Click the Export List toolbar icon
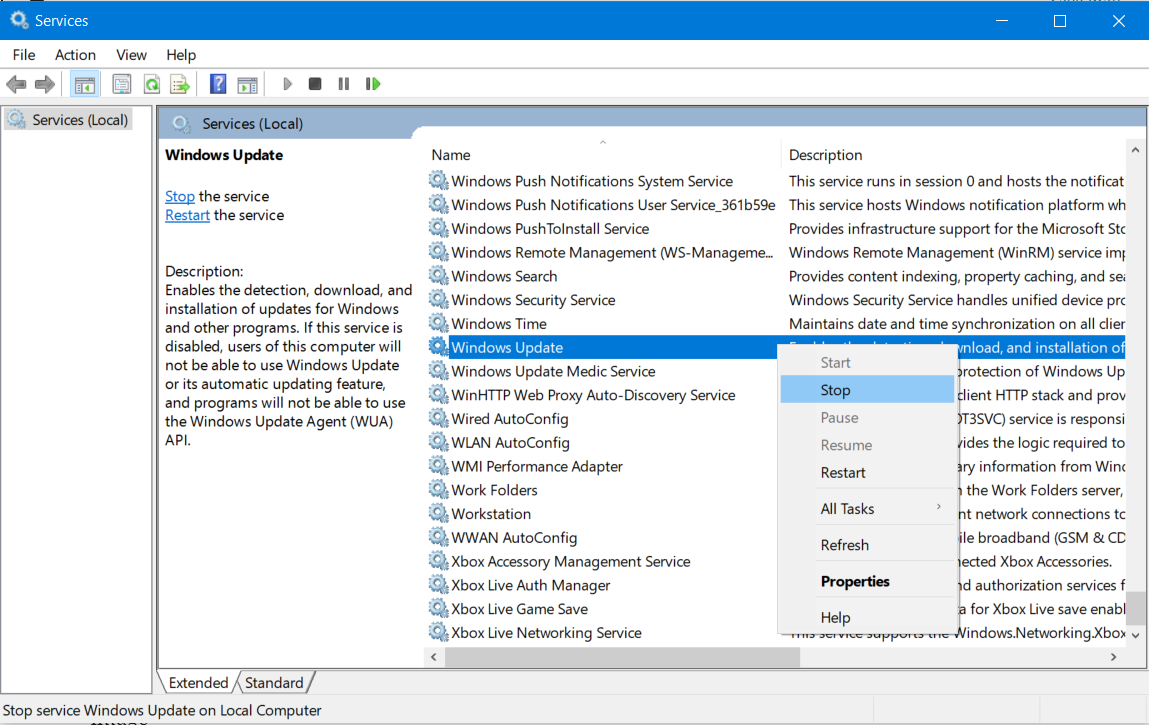 pos(180,84)
